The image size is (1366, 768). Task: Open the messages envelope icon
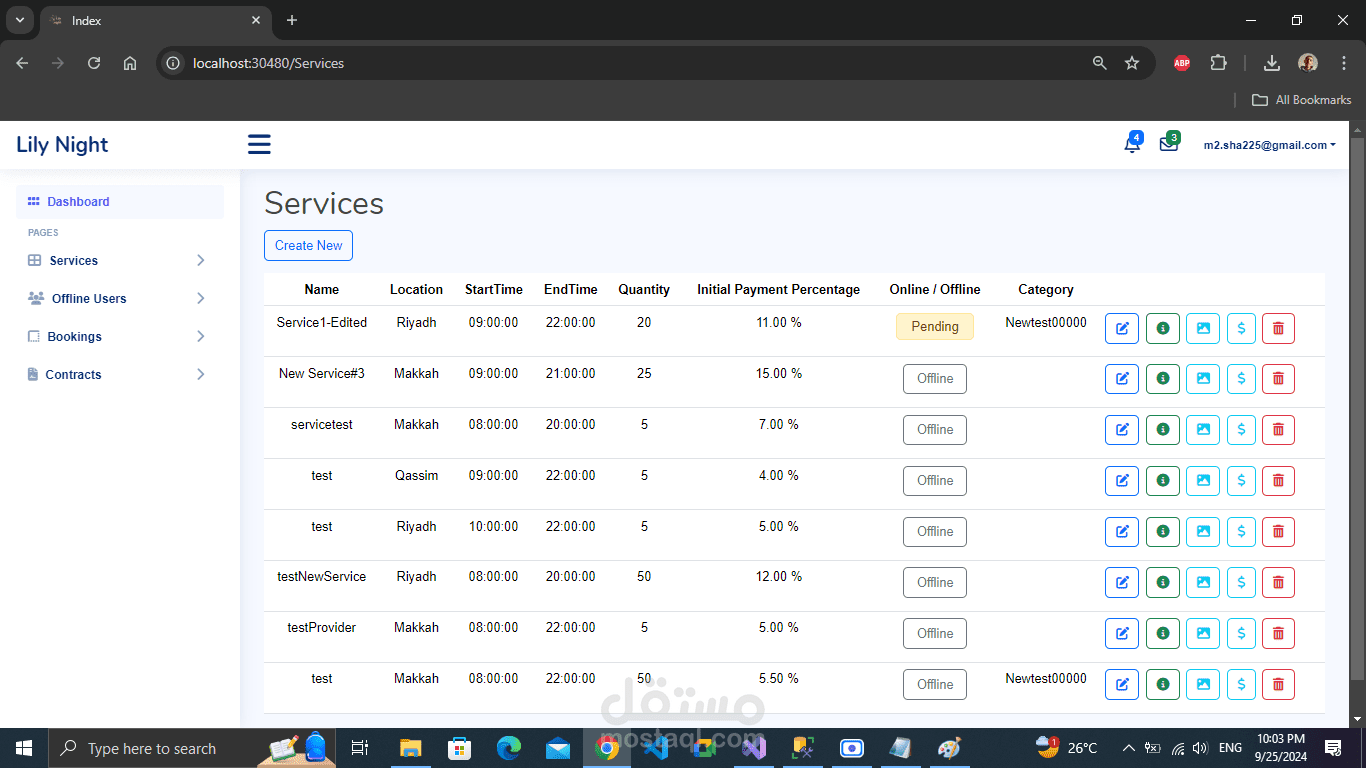tap(1168, 144)
